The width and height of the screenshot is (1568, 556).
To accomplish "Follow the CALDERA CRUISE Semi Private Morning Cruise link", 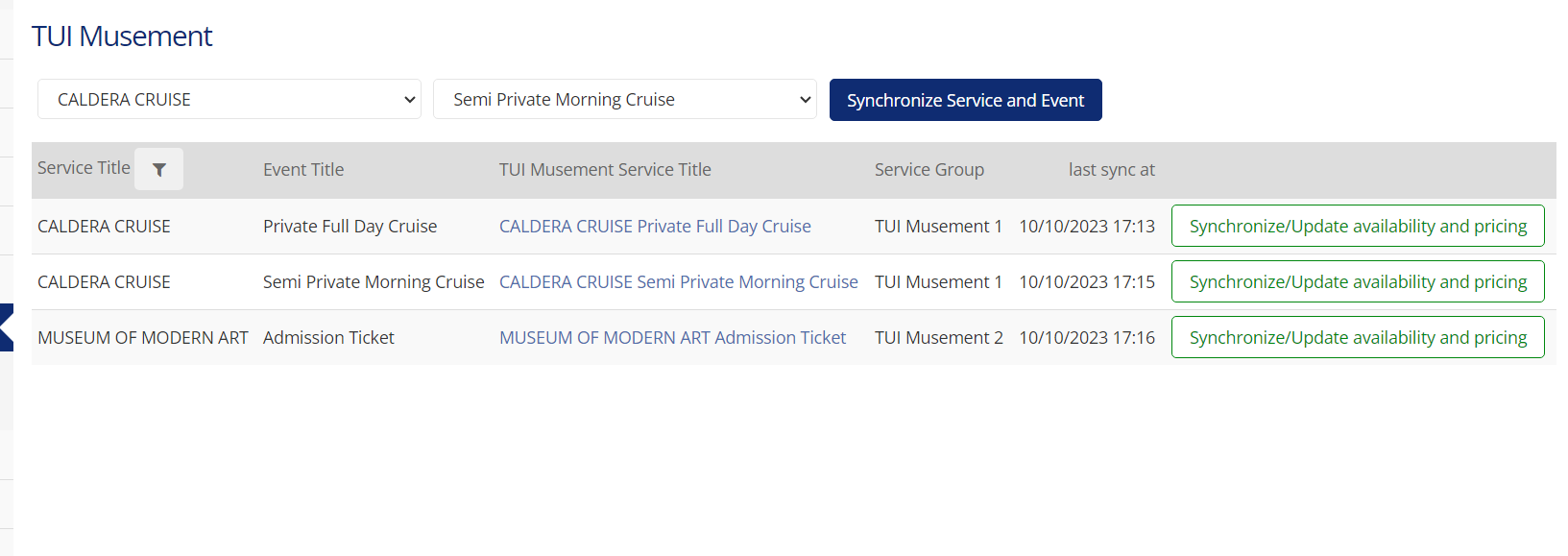I will pos(678,282).
